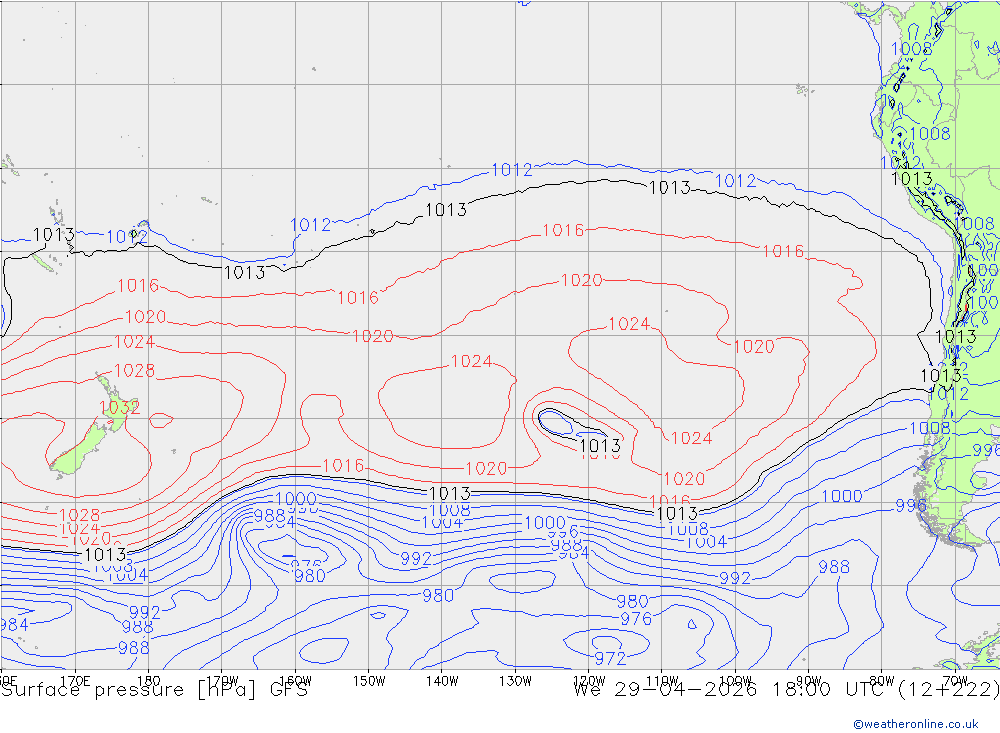Click the 1032 pressure label over New Zealand
This screenshot has height=733, width=1000.
coord(119,408)
